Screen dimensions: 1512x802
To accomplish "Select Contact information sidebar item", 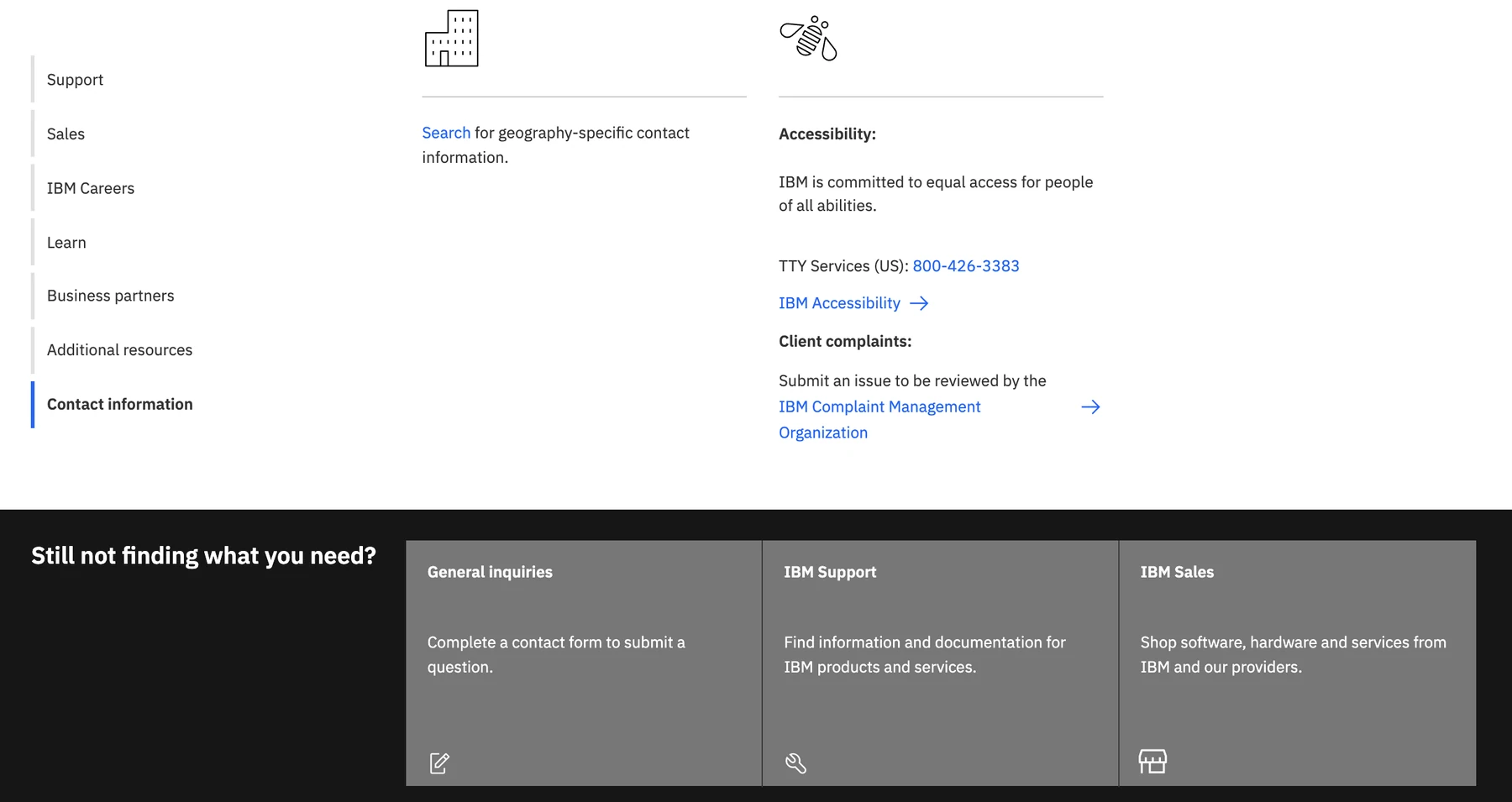I will 119,404.
